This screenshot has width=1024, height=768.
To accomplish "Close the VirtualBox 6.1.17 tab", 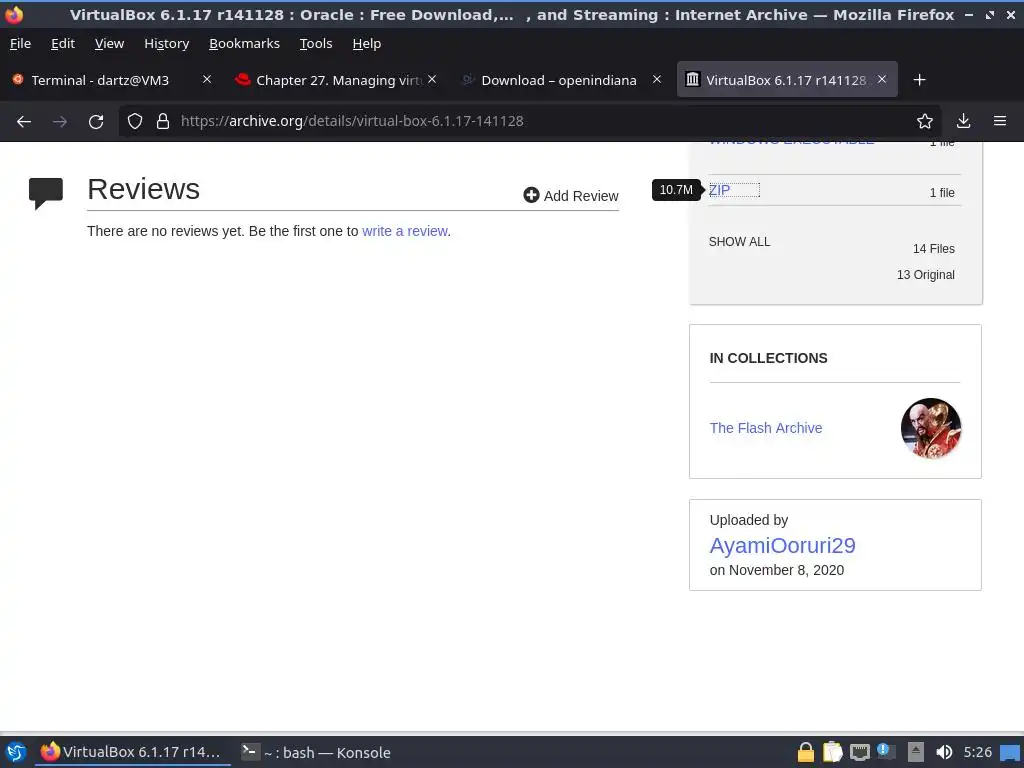I will pos(882,79).
